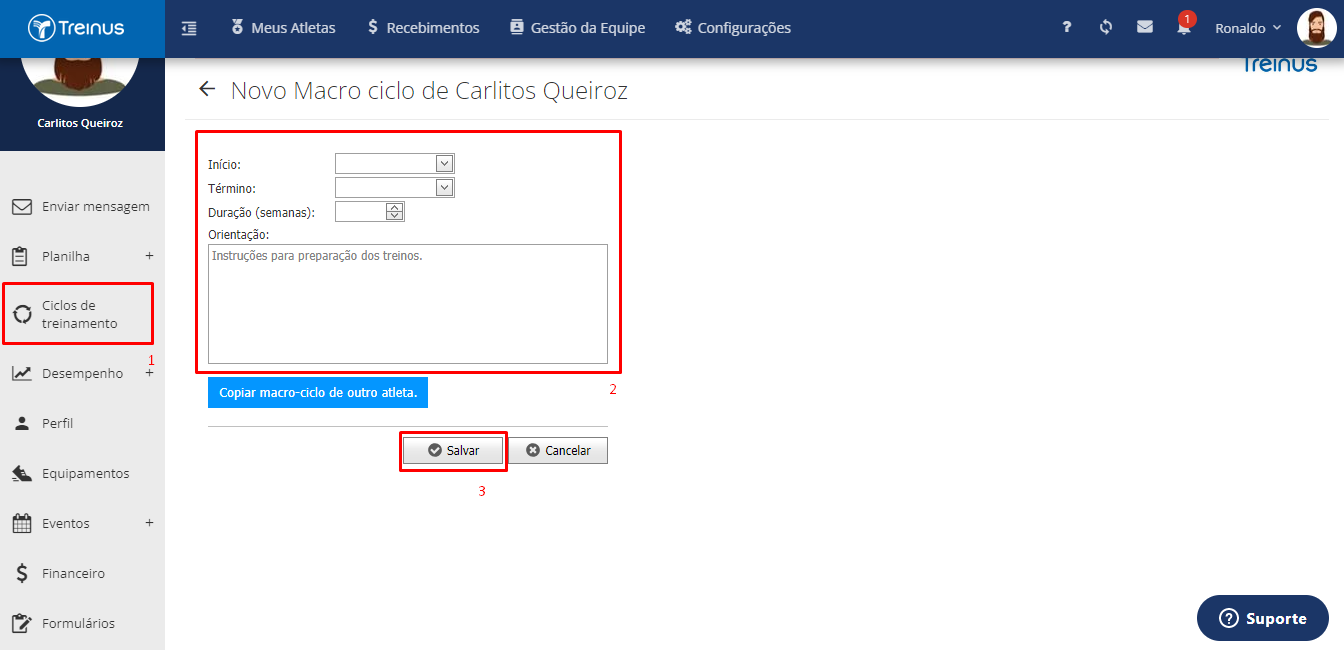Screen dimensions: 1344x650
Task: Go back using the arrow icon
Action: 207,89
